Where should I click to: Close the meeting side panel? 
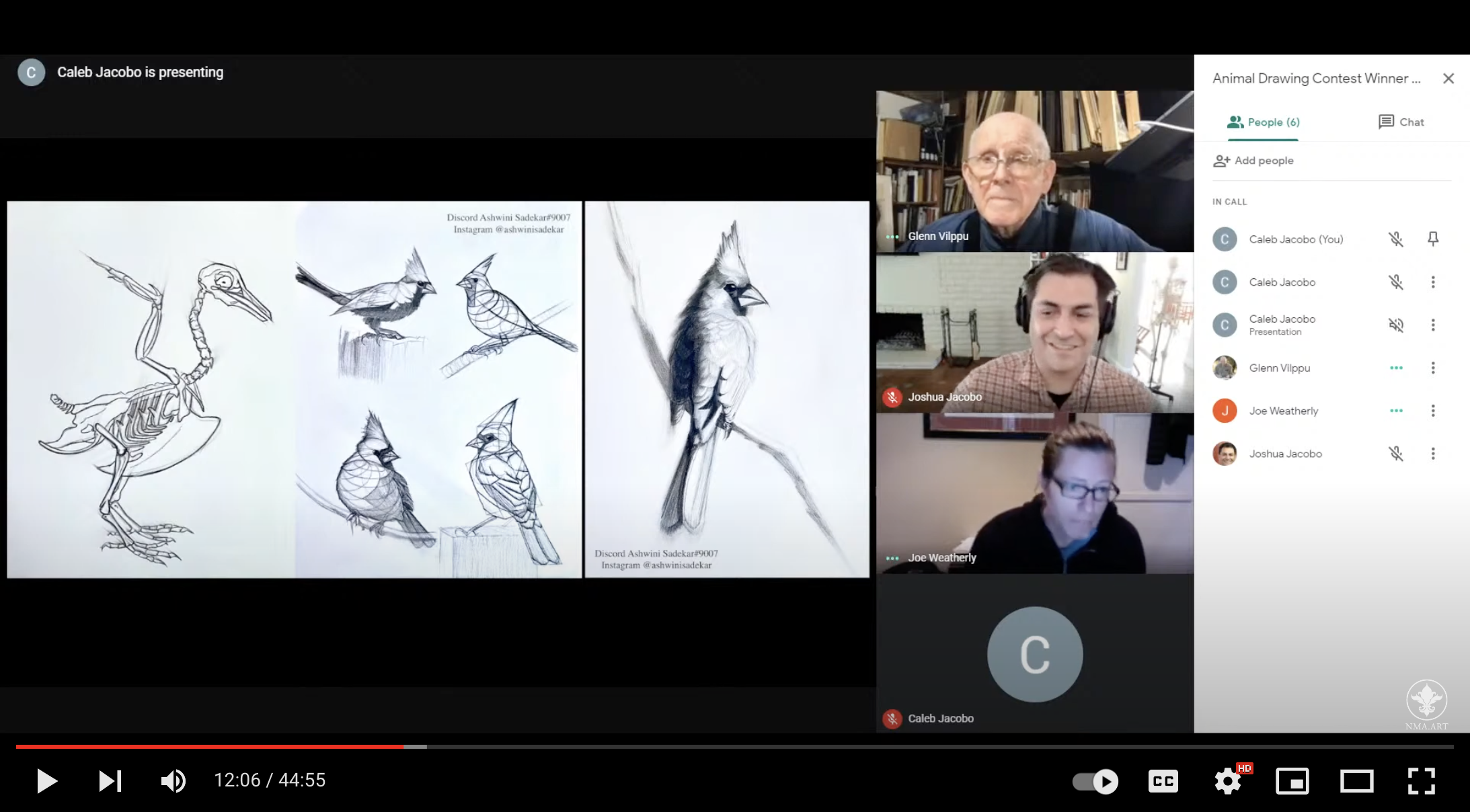click(x=1448, y=79)
